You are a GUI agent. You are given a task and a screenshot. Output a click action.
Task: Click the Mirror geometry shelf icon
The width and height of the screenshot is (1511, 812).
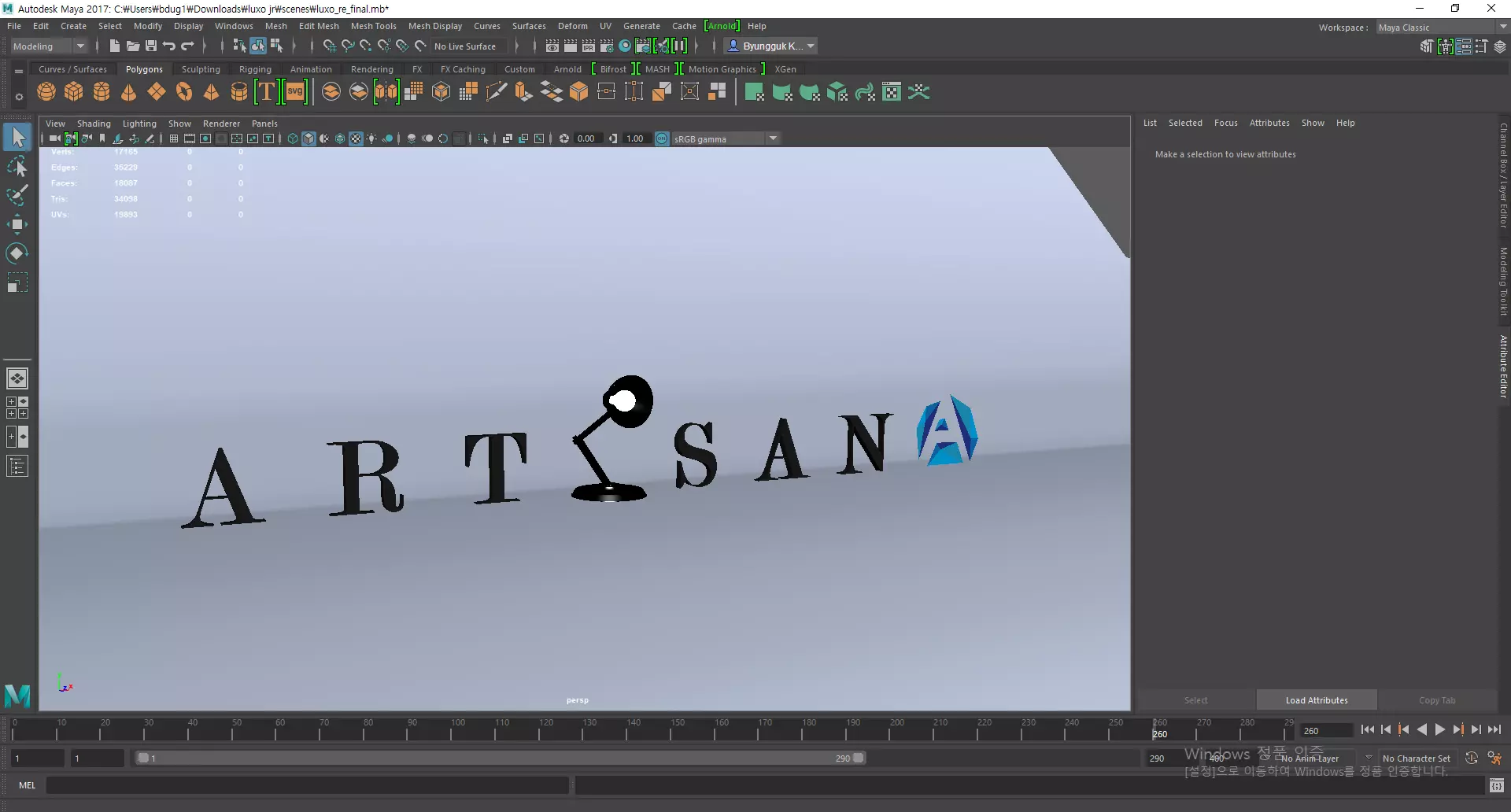click(x=386, y=92)
